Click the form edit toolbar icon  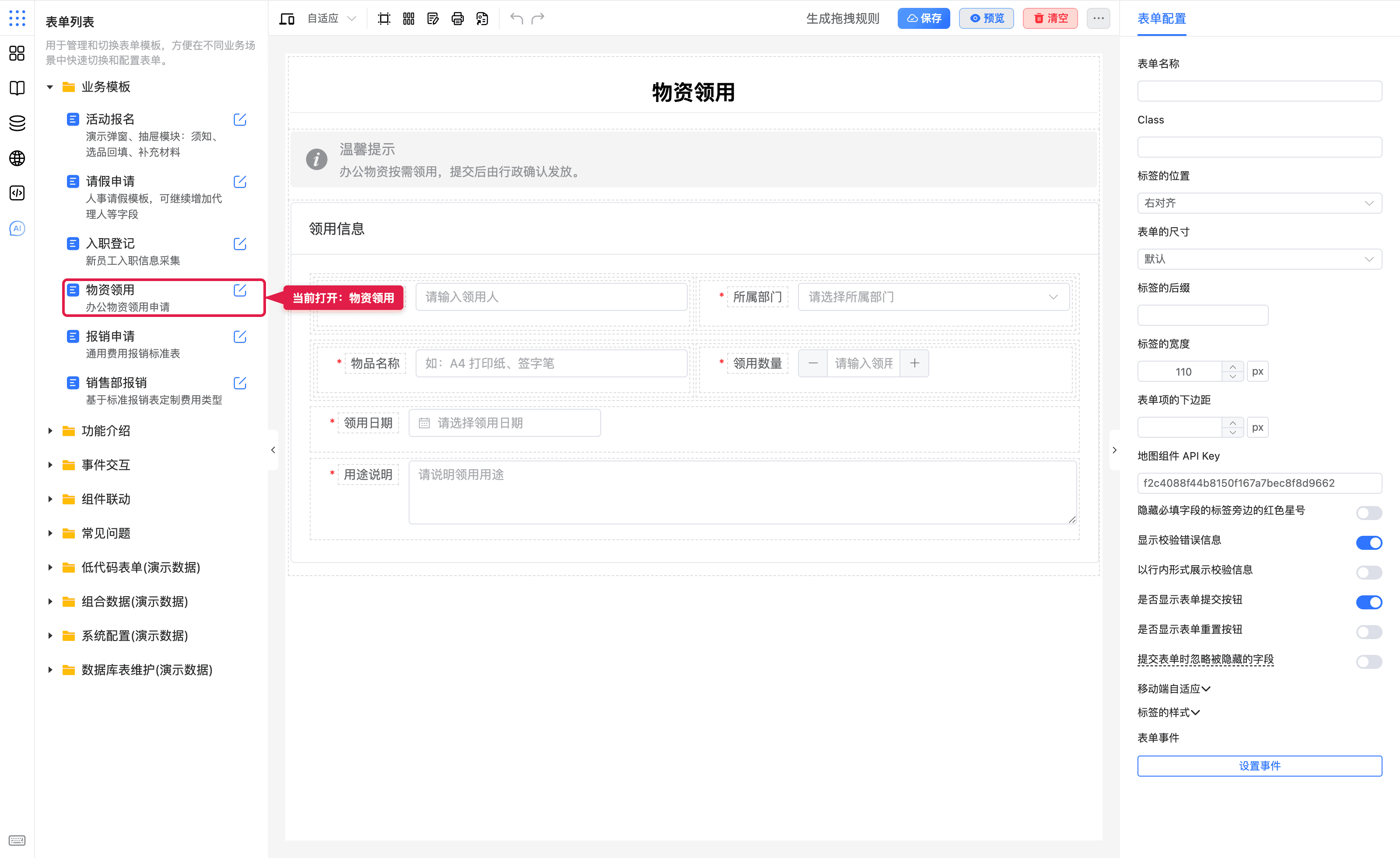(433, 19)
